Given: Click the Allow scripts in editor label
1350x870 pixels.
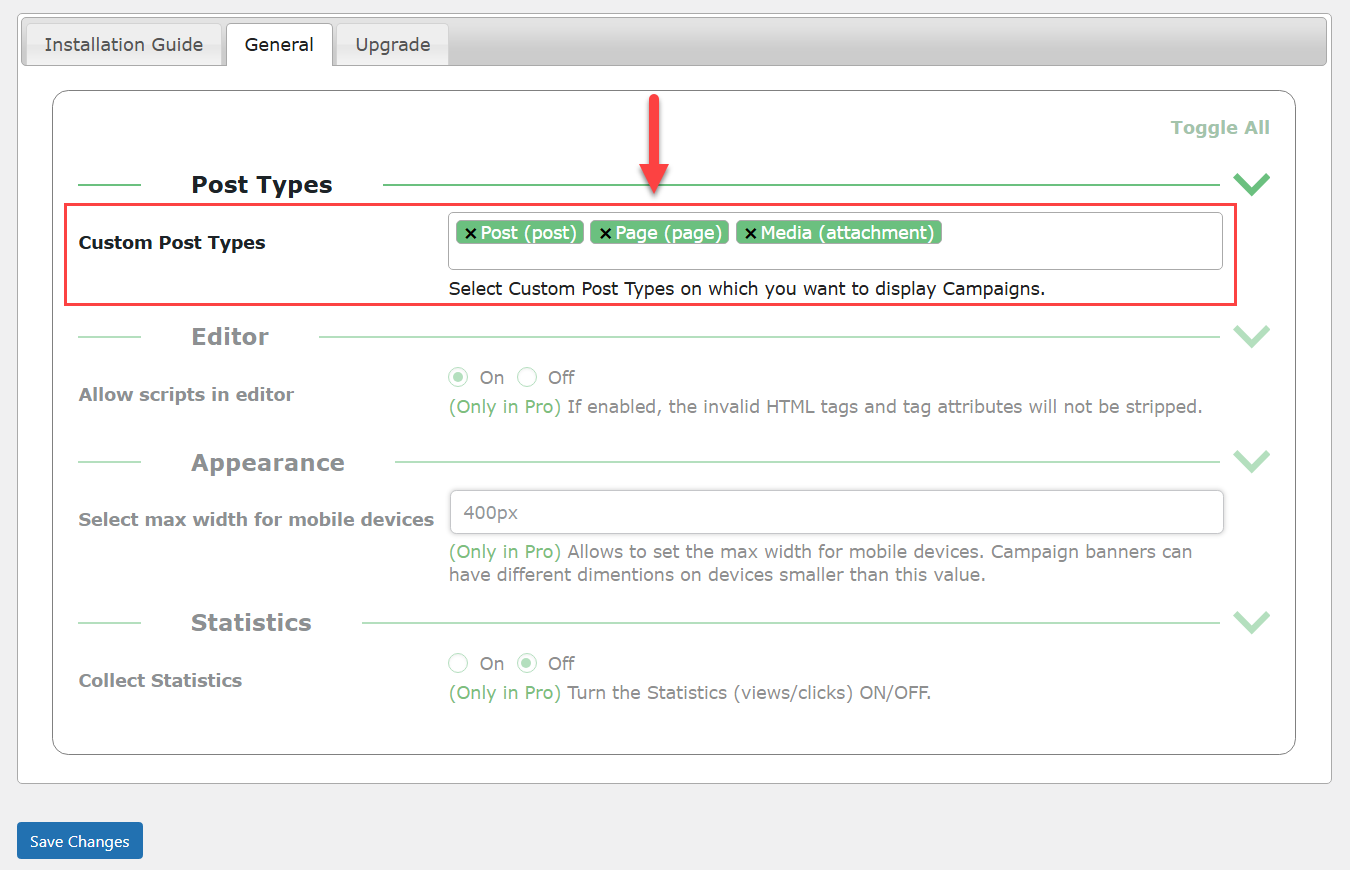Looking at the screenshot, I should tap(186, 395).
